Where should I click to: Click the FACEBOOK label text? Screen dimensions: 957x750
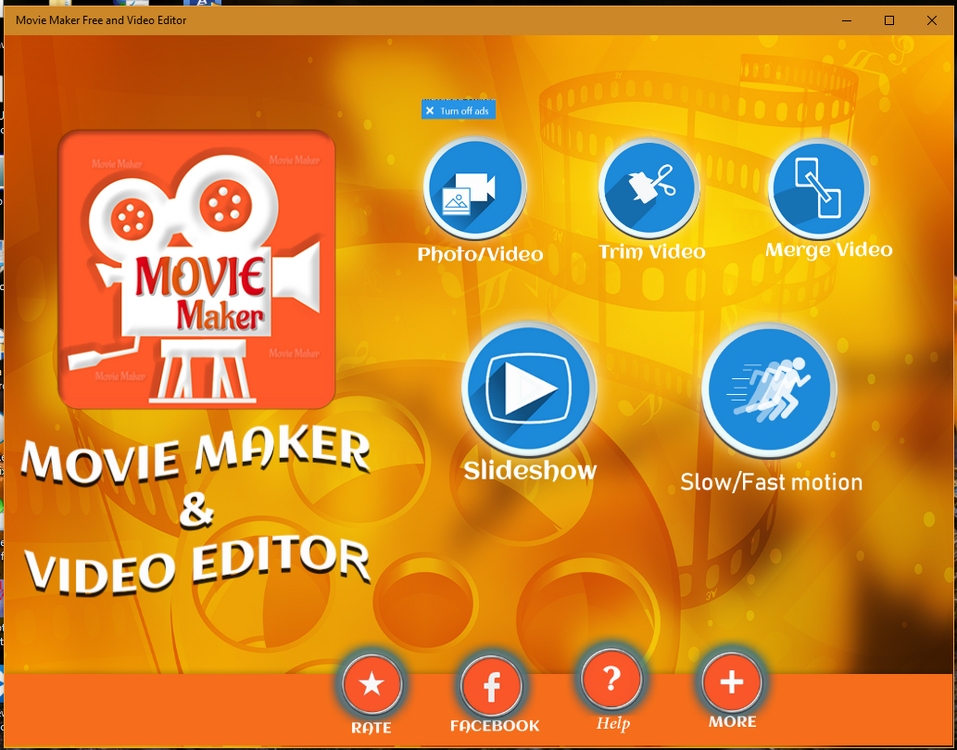(495, 726)
